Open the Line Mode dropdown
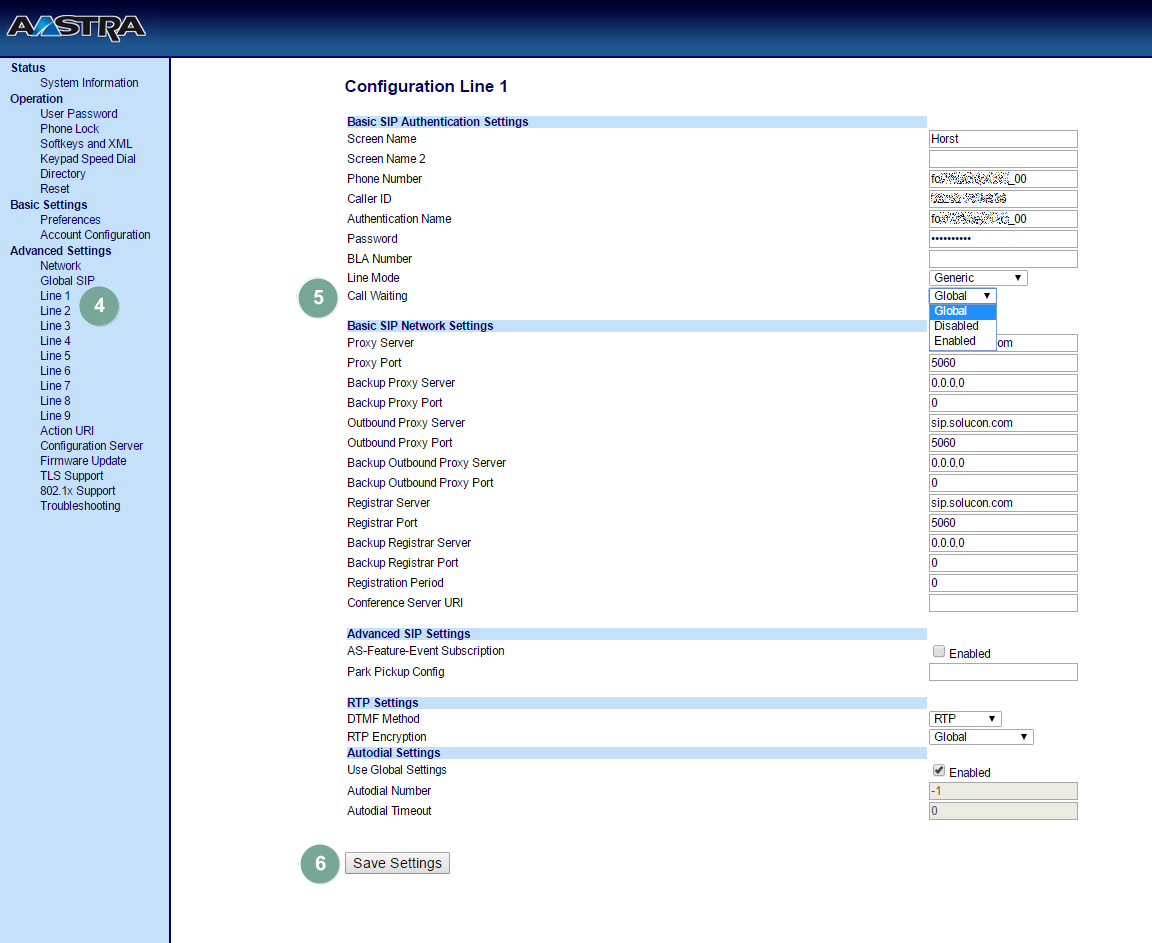 point(977,278)
